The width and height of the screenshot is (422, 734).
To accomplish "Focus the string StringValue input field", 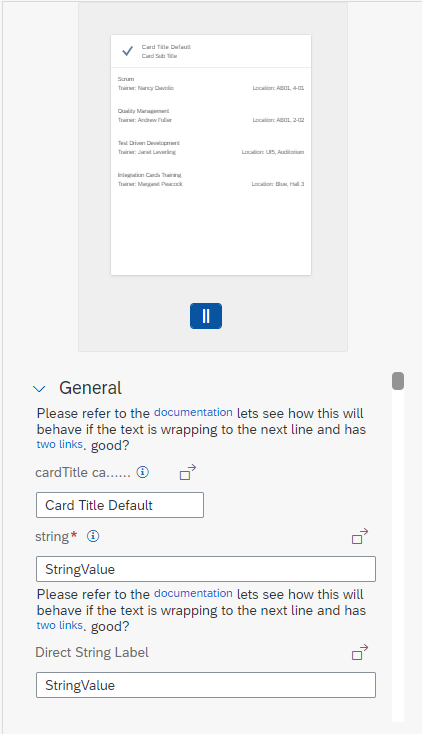I will tap(206, 569).
